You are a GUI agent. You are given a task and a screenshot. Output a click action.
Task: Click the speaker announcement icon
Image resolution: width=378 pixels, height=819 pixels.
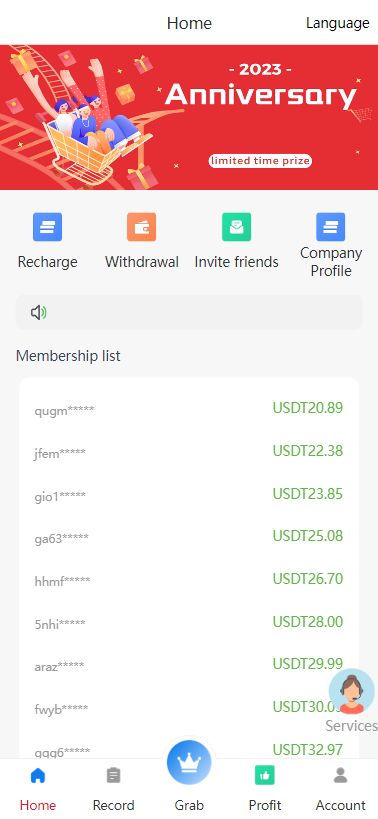tap(39, 312)
